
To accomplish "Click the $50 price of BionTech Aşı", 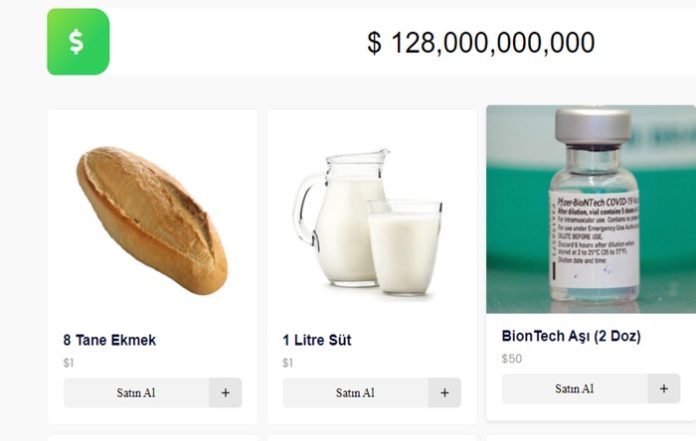I will [511, 359].
